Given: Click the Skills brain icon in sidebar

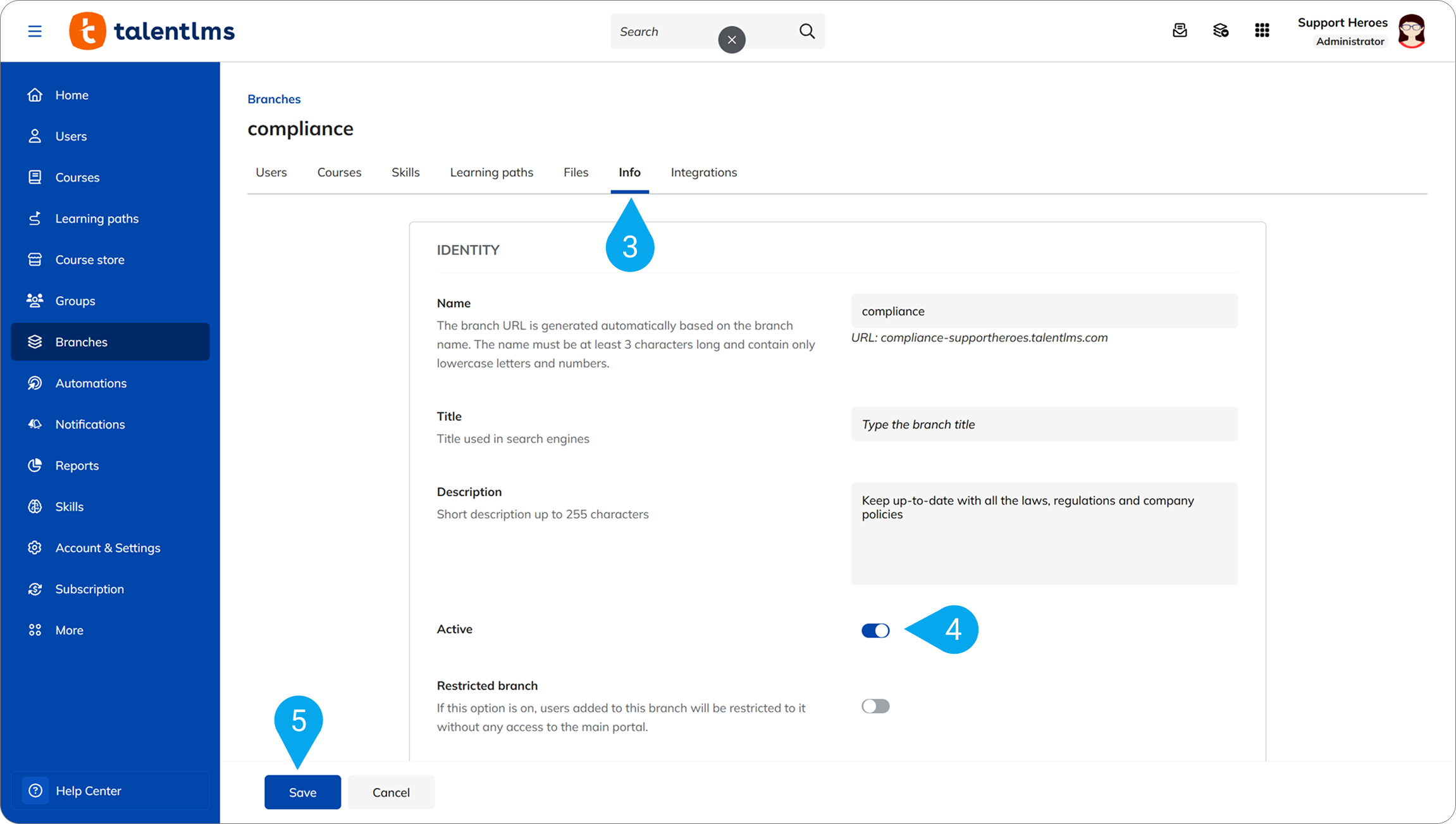Looking at the screenshot, I should [35, 506].
